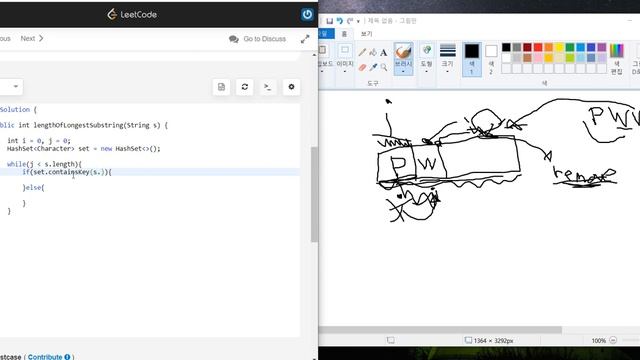Pick the black color swatch
This screenshot has width=640, height=360.
point(506,47)
